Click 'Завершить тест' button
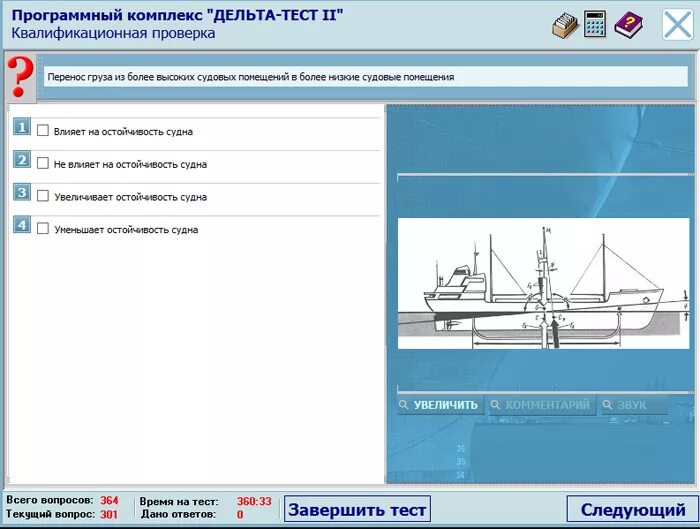The image size is (700, 529). click(x=357, y=509)
